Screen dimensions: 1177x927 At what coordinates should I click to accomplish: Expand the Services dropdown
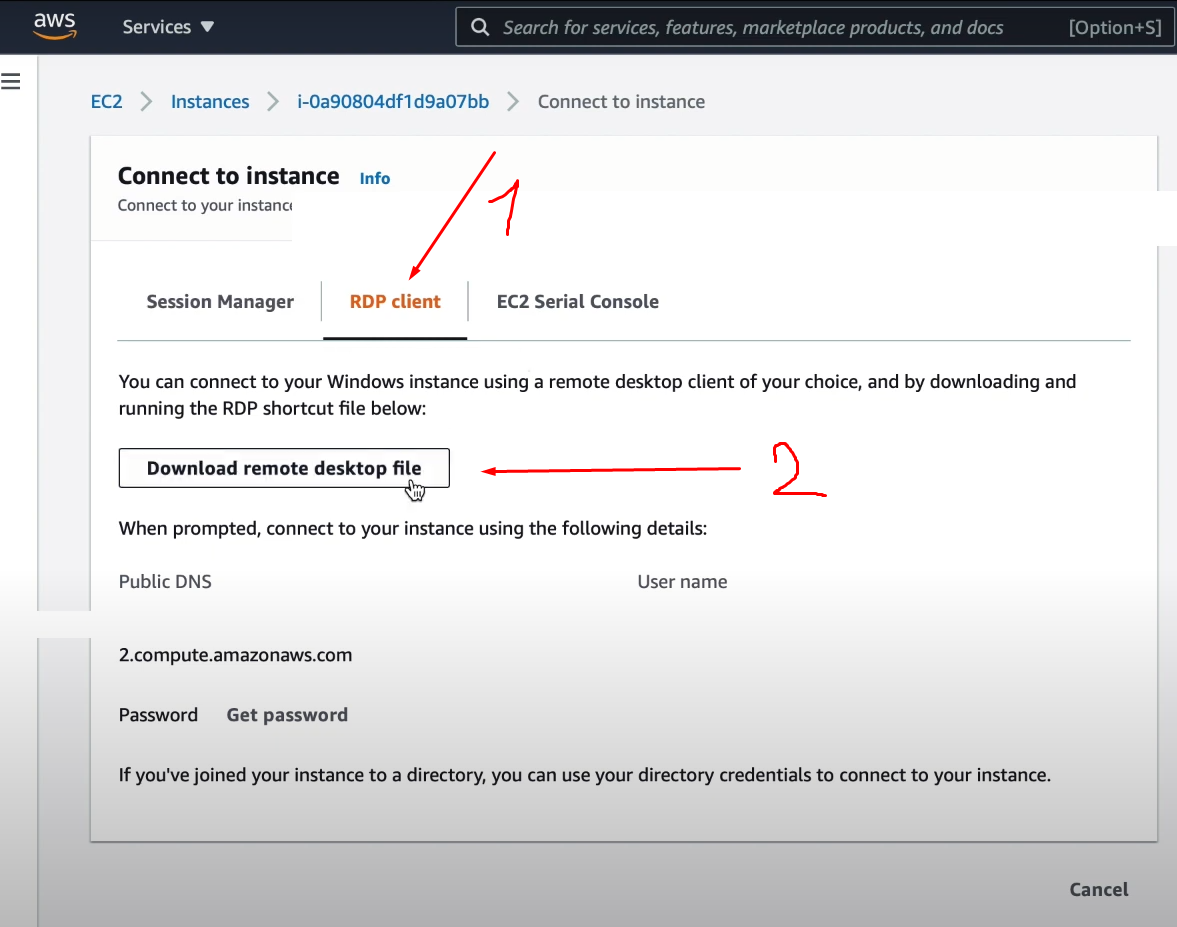168,27
